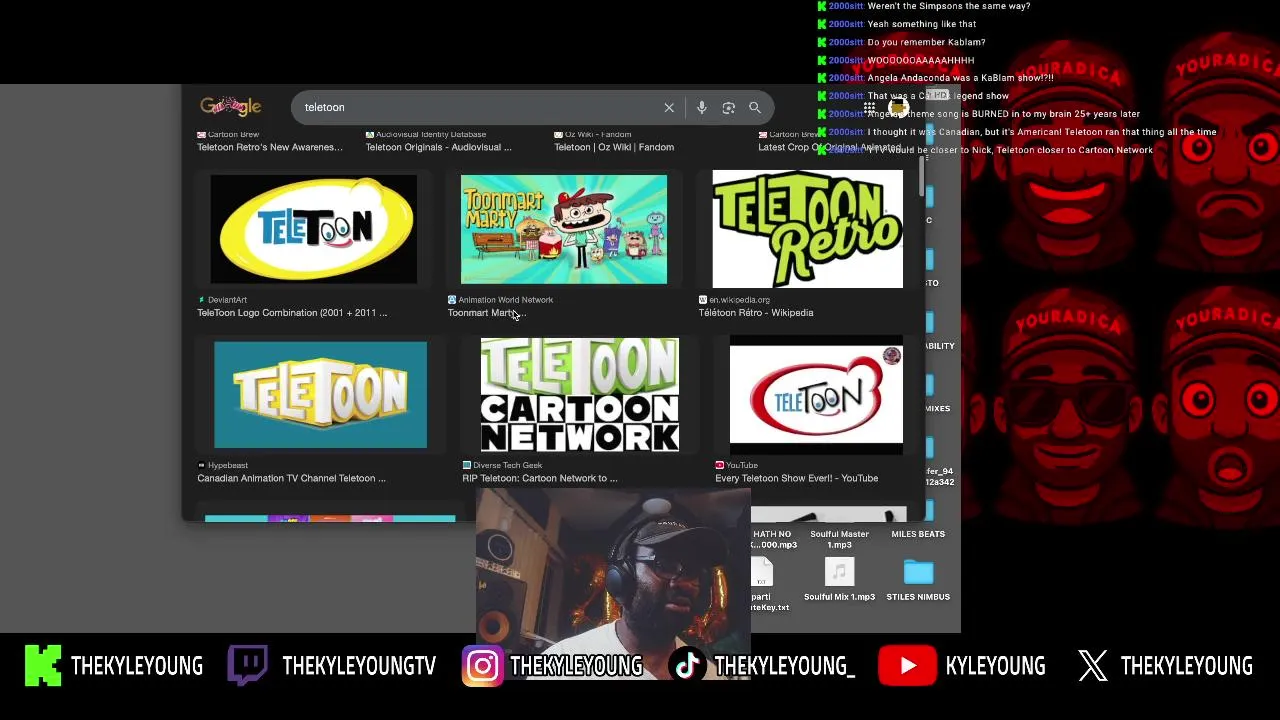Viewport: 1280px width, 720px height.
Task: Open Google apps grid icon
Action: (870, 108)
